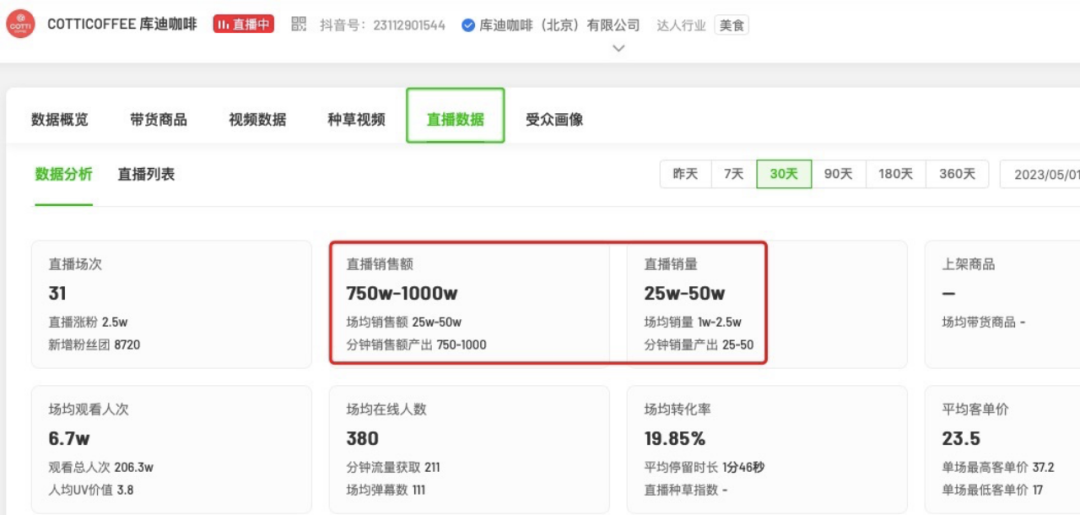1080x515 pixels.
Task: Click the red 直播中 live badge
Action: click(x=243, y=24)
